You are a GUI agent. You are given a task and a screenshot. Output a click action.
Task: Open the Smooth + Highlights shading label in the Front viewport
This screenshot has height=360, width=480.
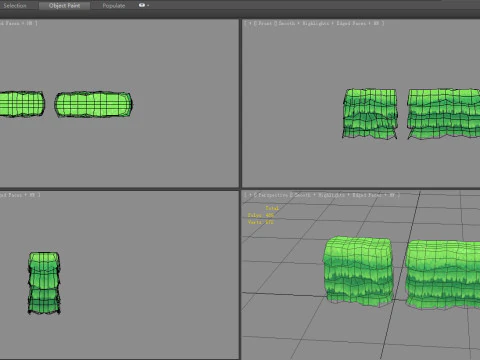(304, 23)
